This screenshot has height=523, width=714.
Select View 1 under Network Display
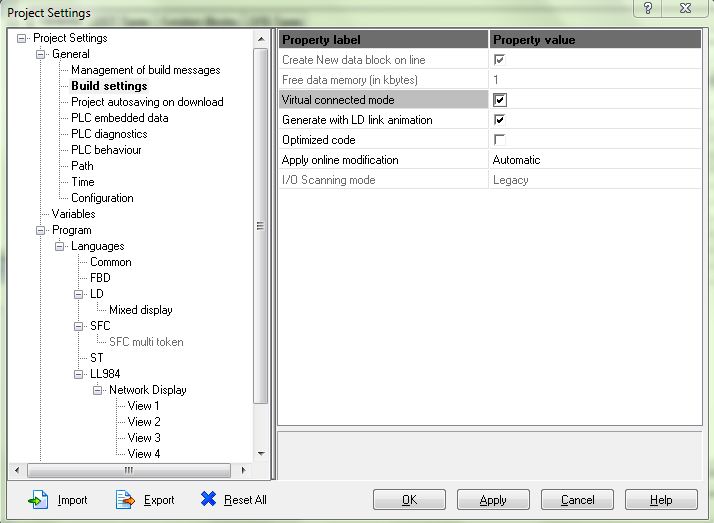coord(143,406)
